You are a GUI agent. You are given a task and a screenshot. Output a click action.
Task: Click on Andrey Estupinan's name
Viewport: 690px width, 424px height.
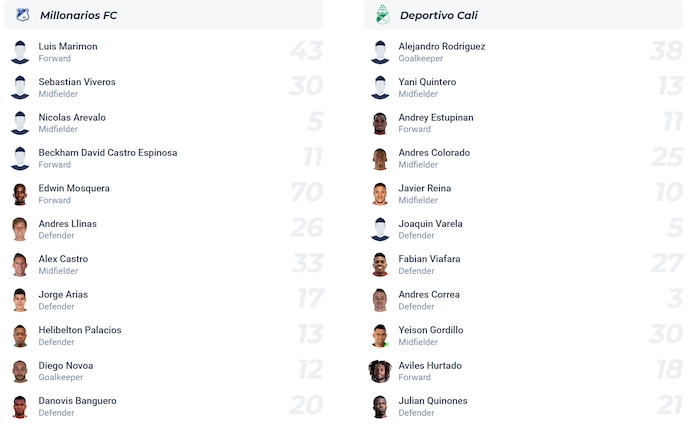pos(436,117)
